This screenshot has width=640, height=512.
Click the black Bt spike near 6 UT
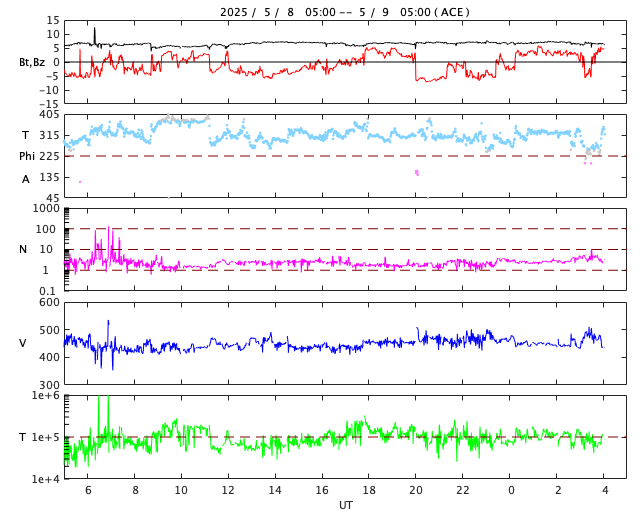(95, 36)
